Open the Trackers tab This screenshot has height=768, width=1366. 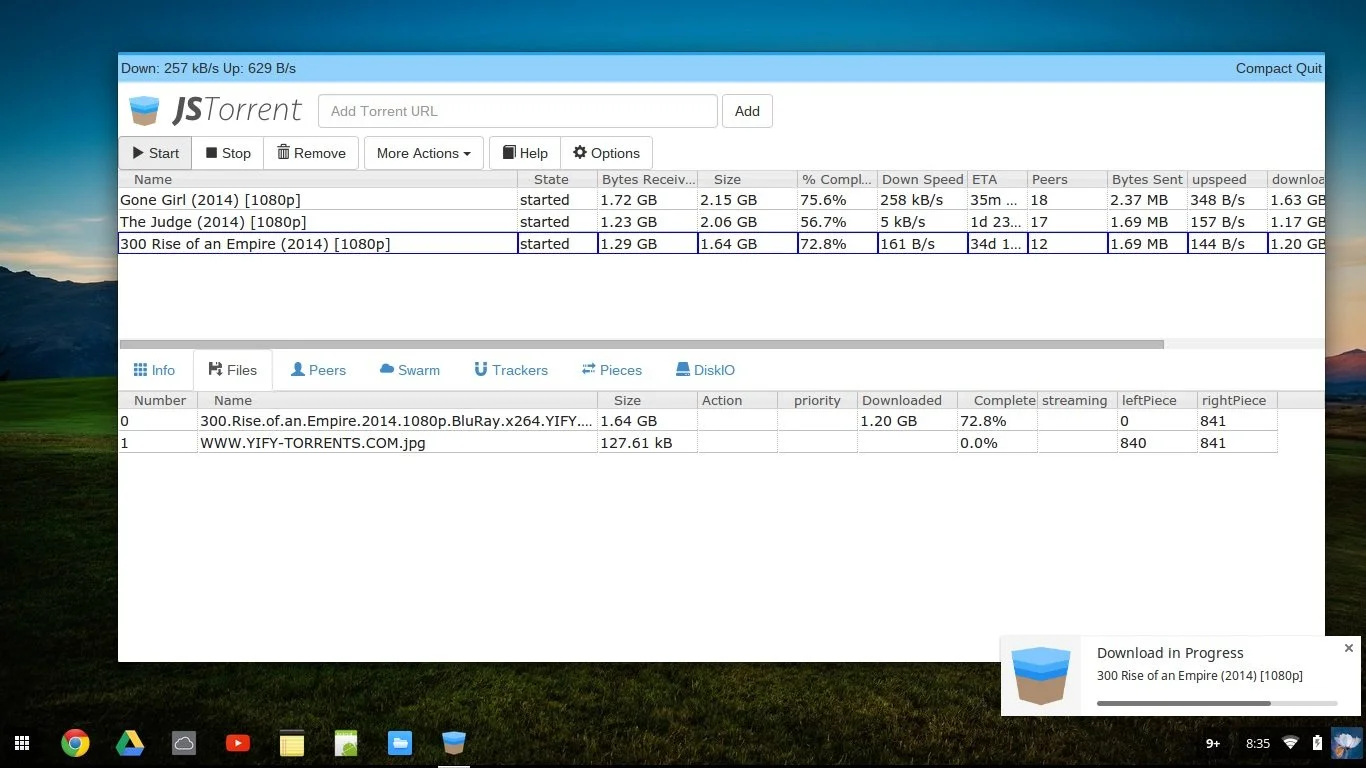(511, 370)
